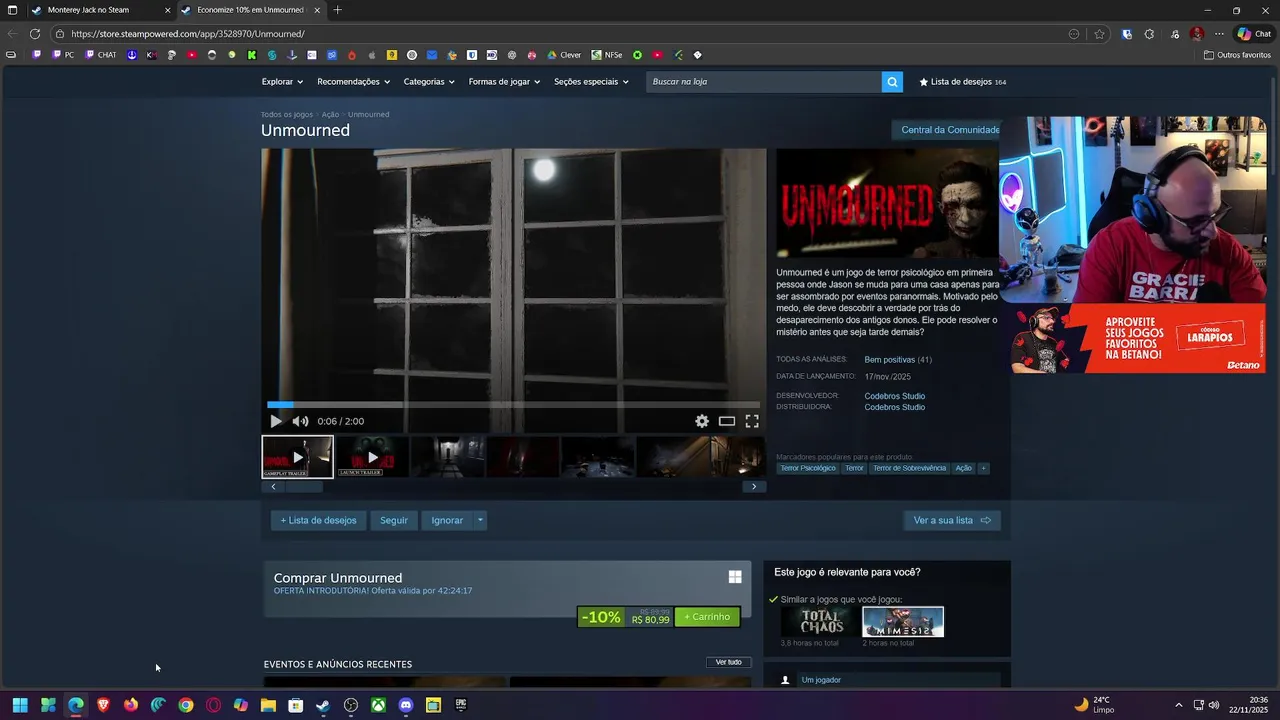Open the Mimesis similar game thumbnail
Viewport: 1280px width, 720px height.
pyautogui.click(x=902, y=622)
